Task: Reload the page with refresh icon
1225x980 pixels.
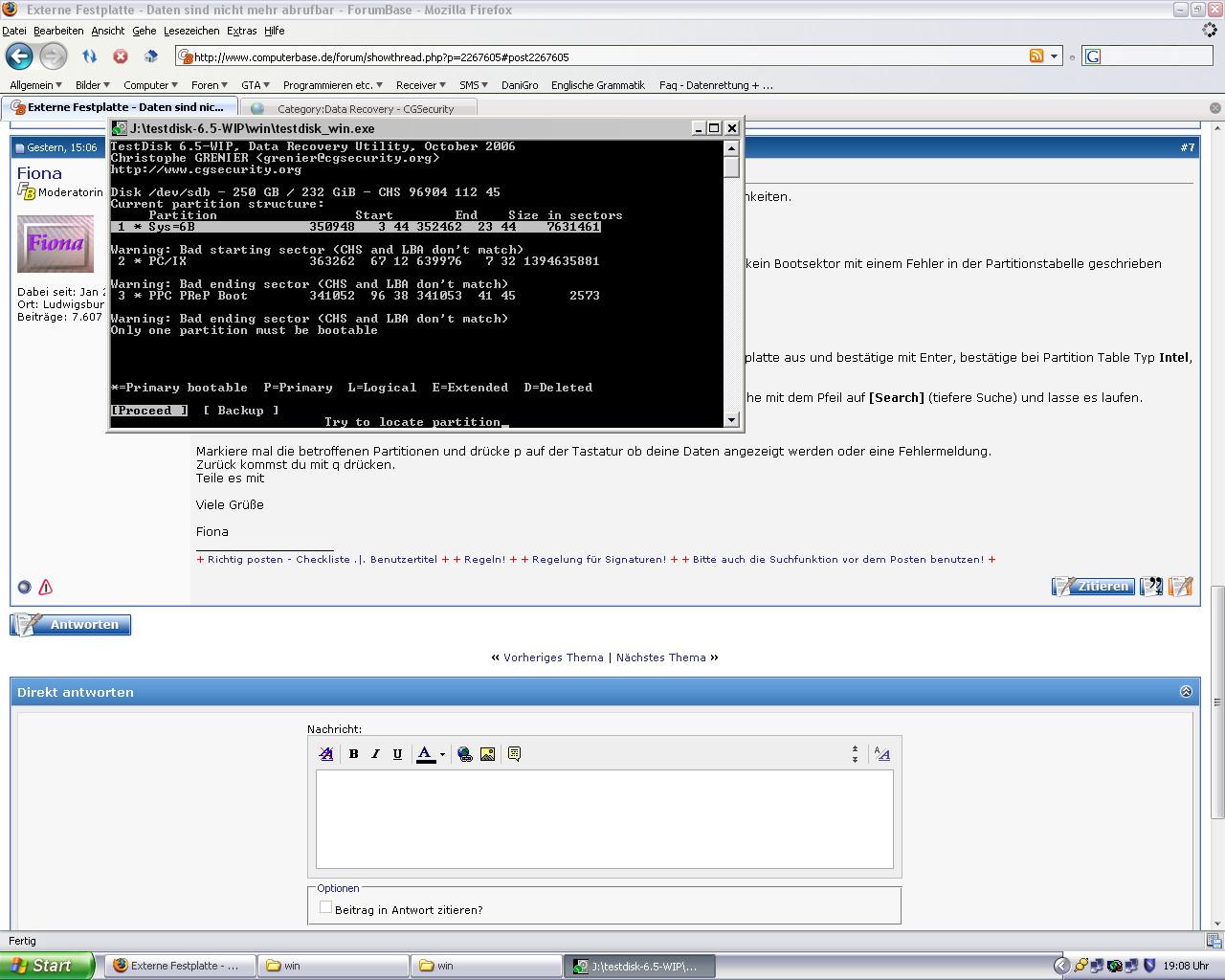Action: (x=89, y=56)
